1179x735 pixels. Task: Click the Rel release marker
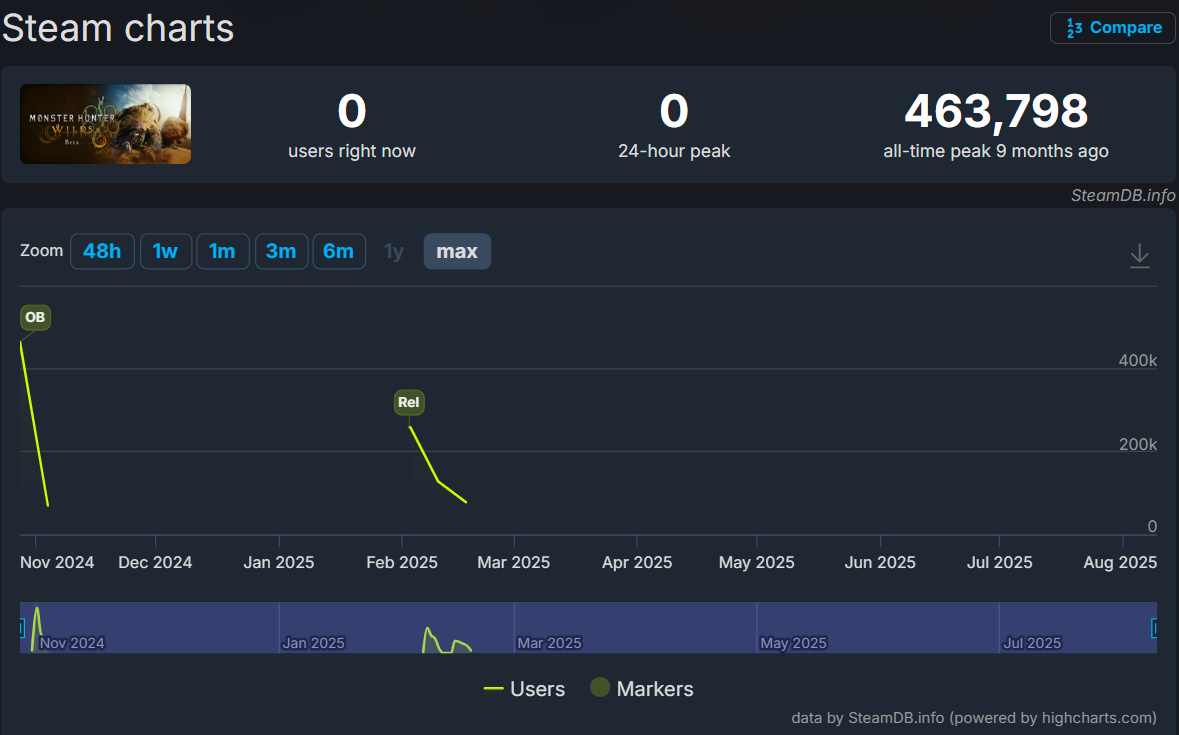tap(409, 402)
